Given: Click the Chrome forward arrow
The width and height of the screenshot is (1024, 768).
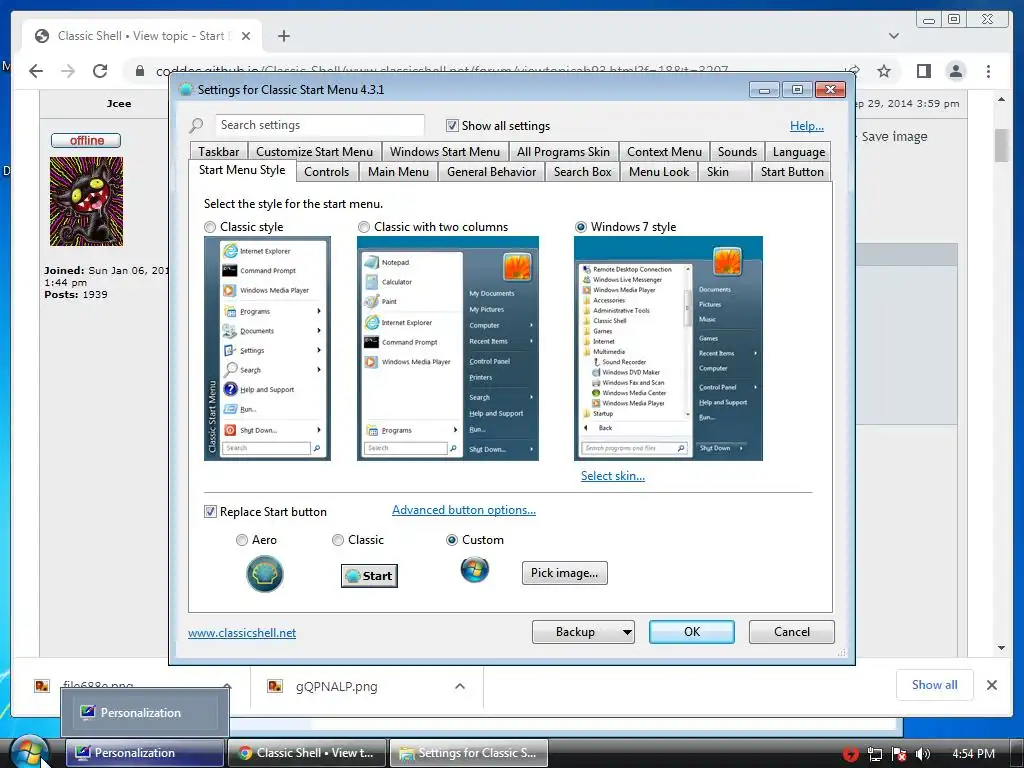Looking at the screenshot, I should click(68, 71).
